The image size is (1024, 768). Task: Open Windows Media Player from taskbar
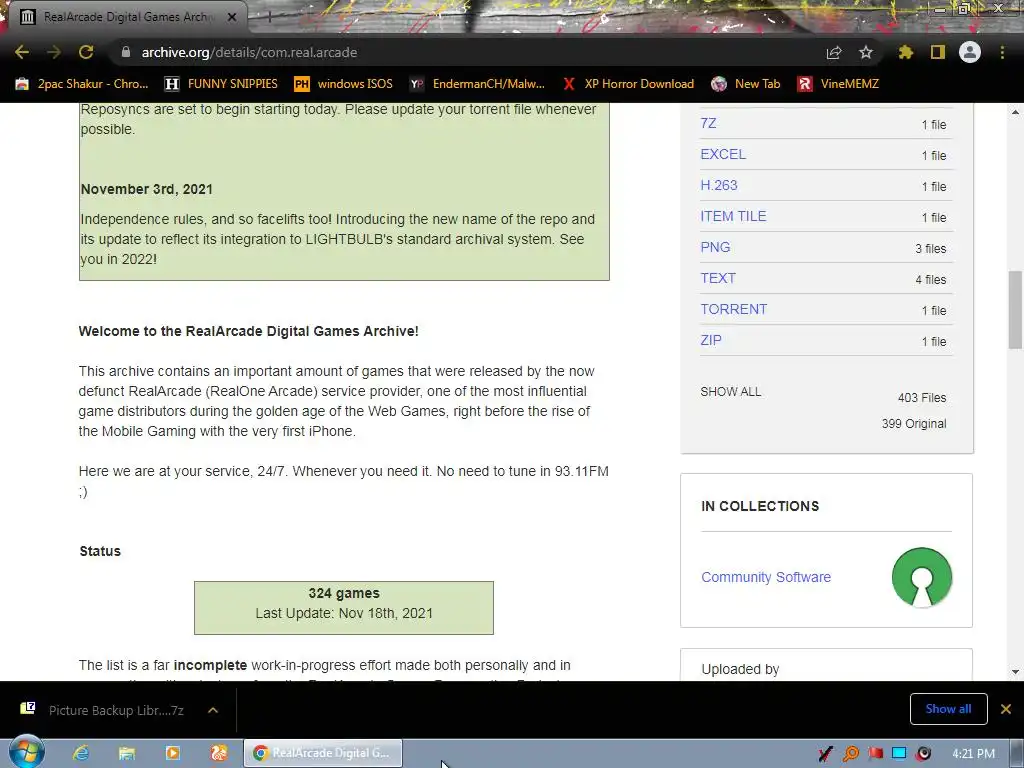pyautogui.click(x=173, y=753)
